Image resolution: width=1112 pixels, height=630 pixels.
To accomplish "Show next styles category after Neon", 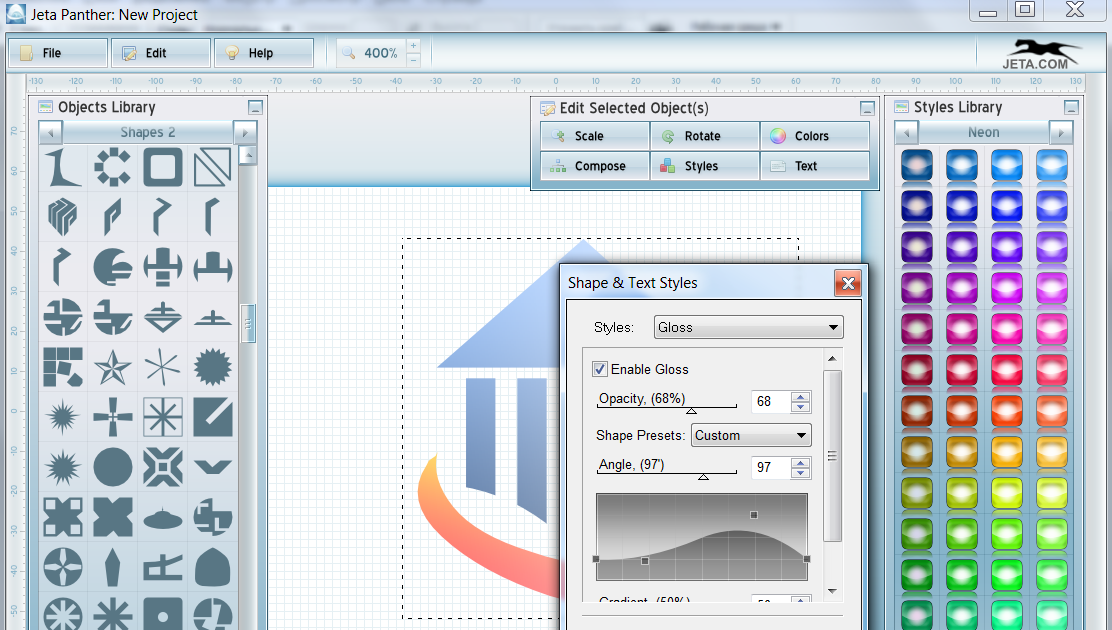I will point(1061,133).
